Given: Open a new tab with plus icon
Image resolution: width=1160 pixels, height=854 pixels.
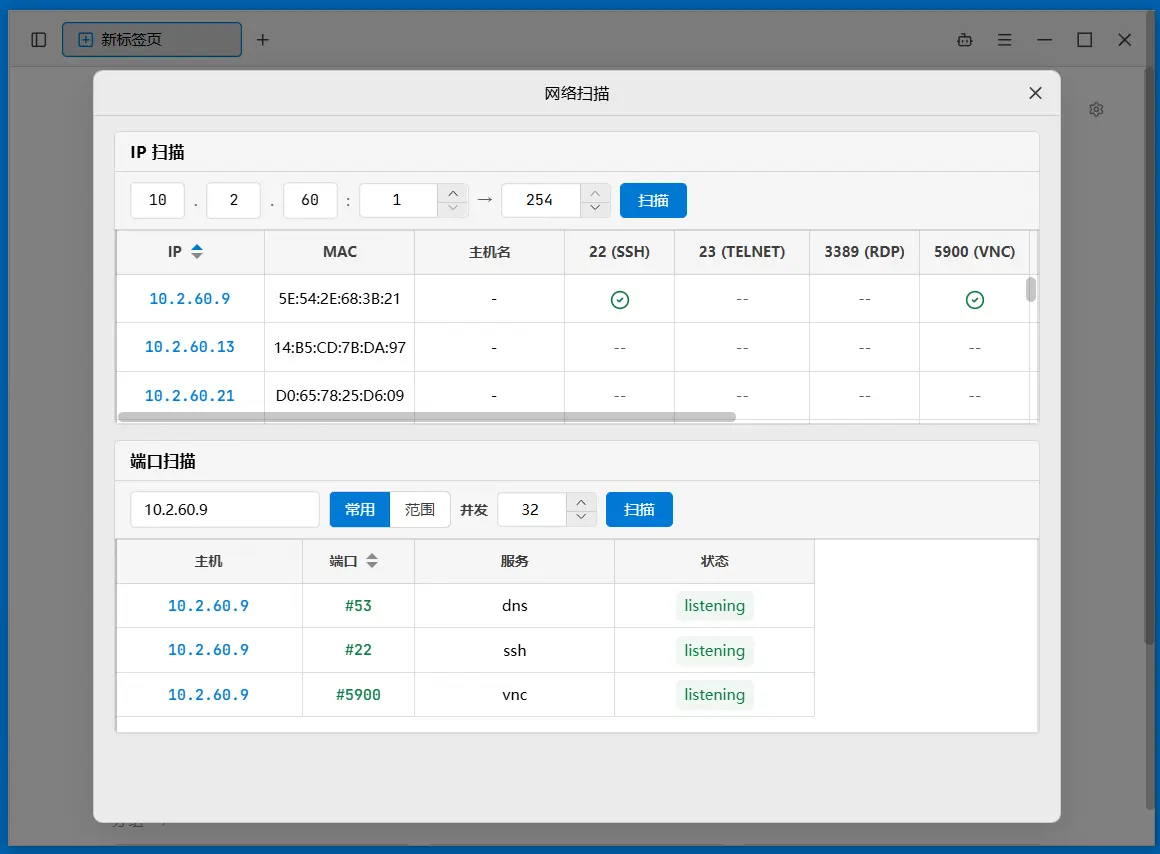Looking at the screenshot, I should 263,40.
